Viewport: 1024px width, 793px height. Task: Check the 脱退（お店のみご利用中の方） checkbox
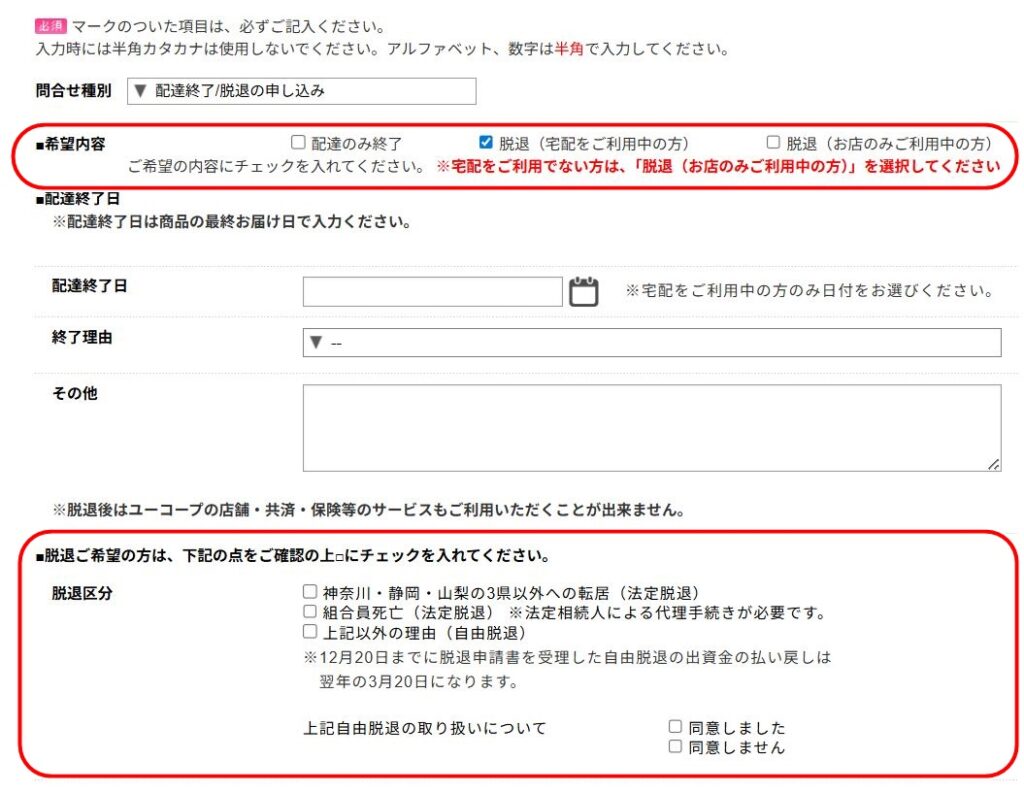tap(773, 143)
